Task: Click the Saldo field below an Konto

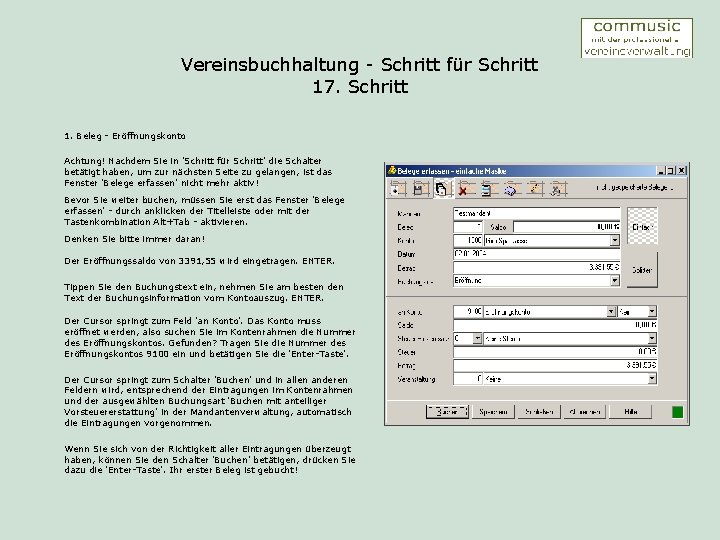Action: point(555,325)
